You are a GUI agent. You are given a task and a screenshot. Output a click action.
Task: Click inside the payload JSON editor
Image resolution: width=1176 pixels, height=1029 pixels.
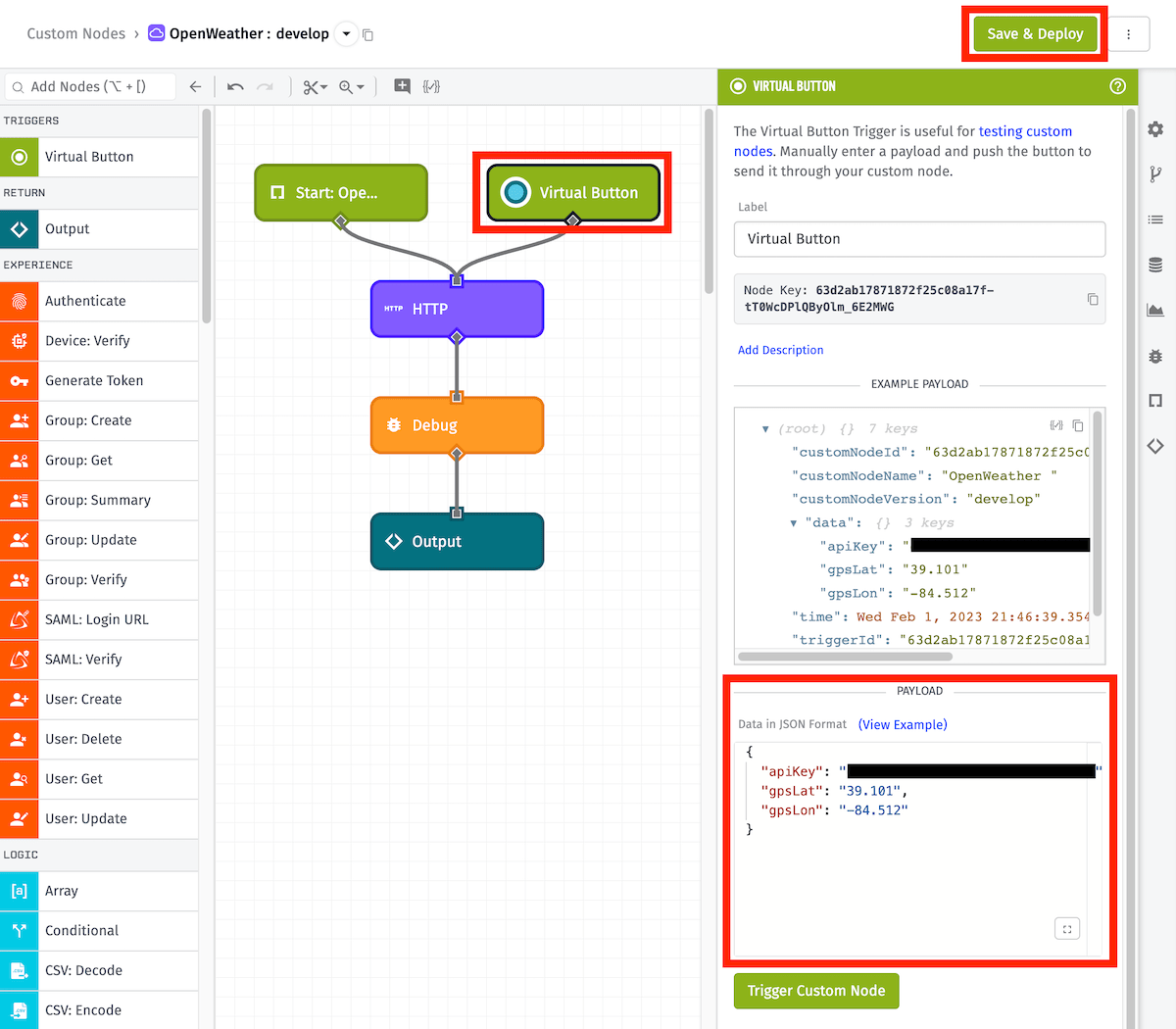pos(919,849)
